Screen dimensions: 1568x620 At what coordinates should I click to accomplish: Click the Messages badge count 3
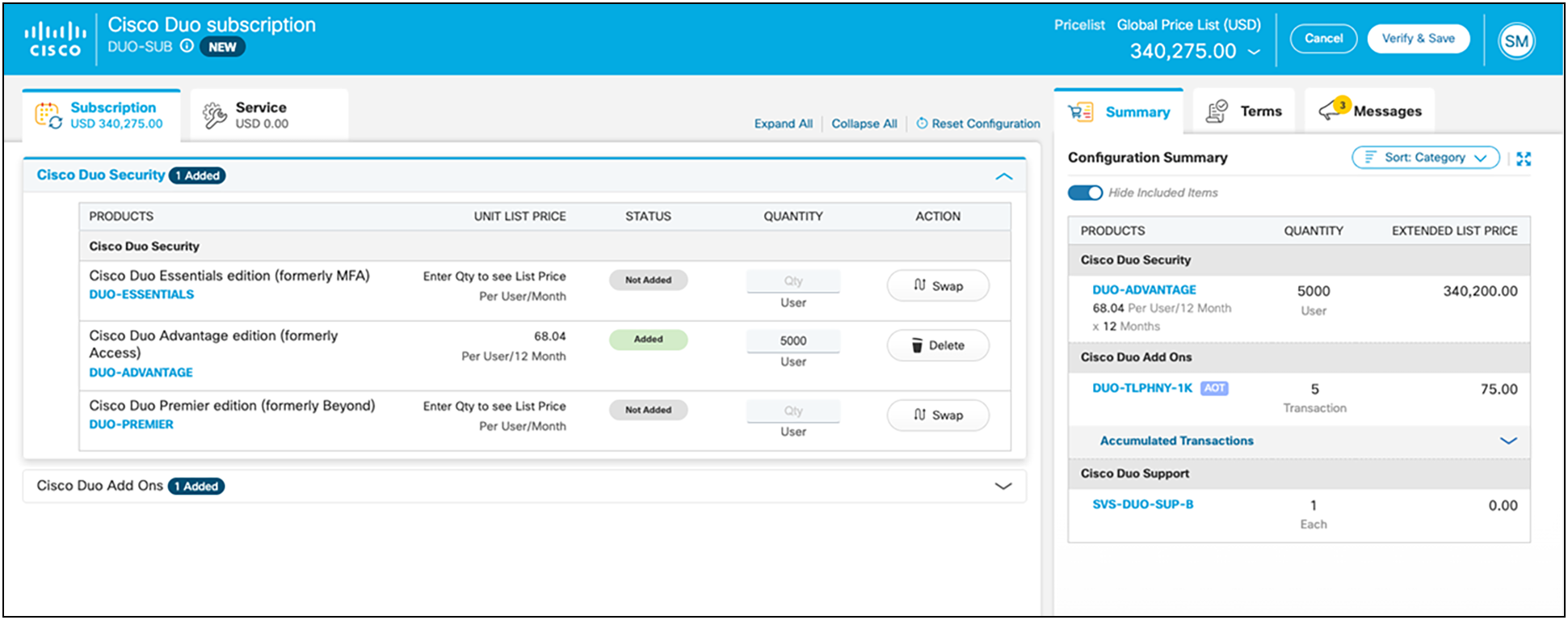coord(1342,104)
